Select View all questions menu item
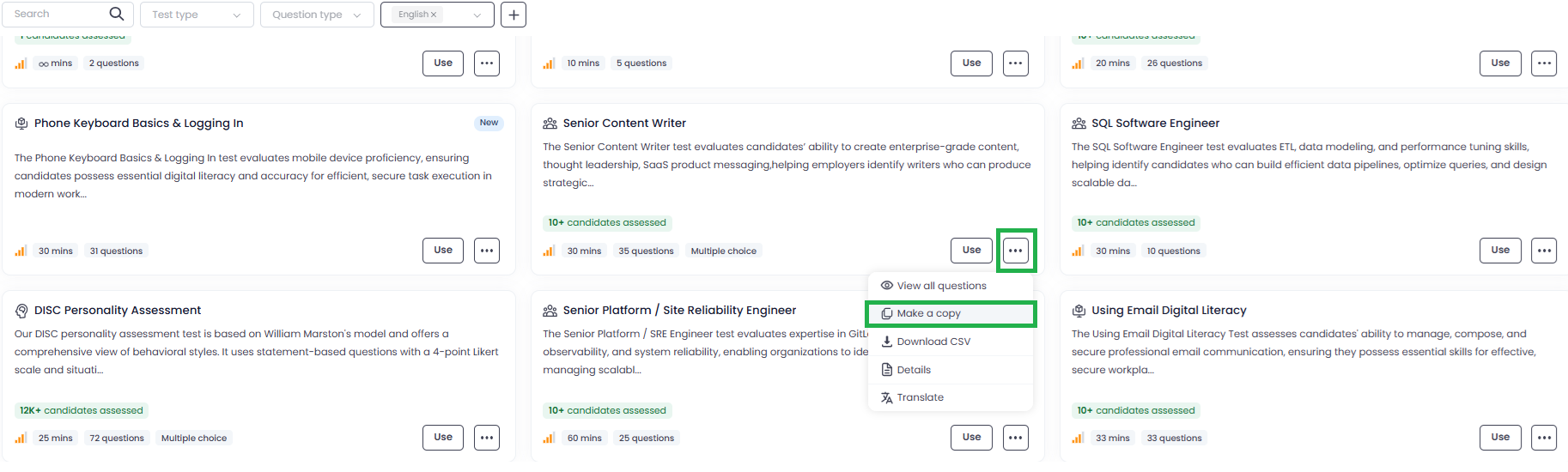This screenshot has width=1568, height=472. (941, 286)
